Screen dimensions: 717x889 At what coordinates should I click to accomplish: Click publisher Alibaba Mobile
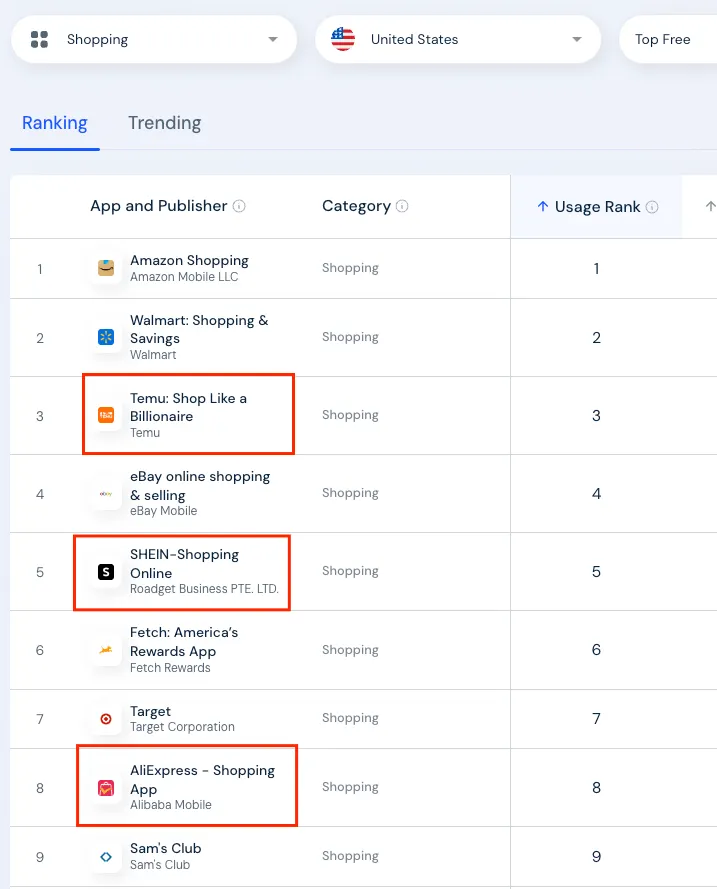(x=171, y=805)
